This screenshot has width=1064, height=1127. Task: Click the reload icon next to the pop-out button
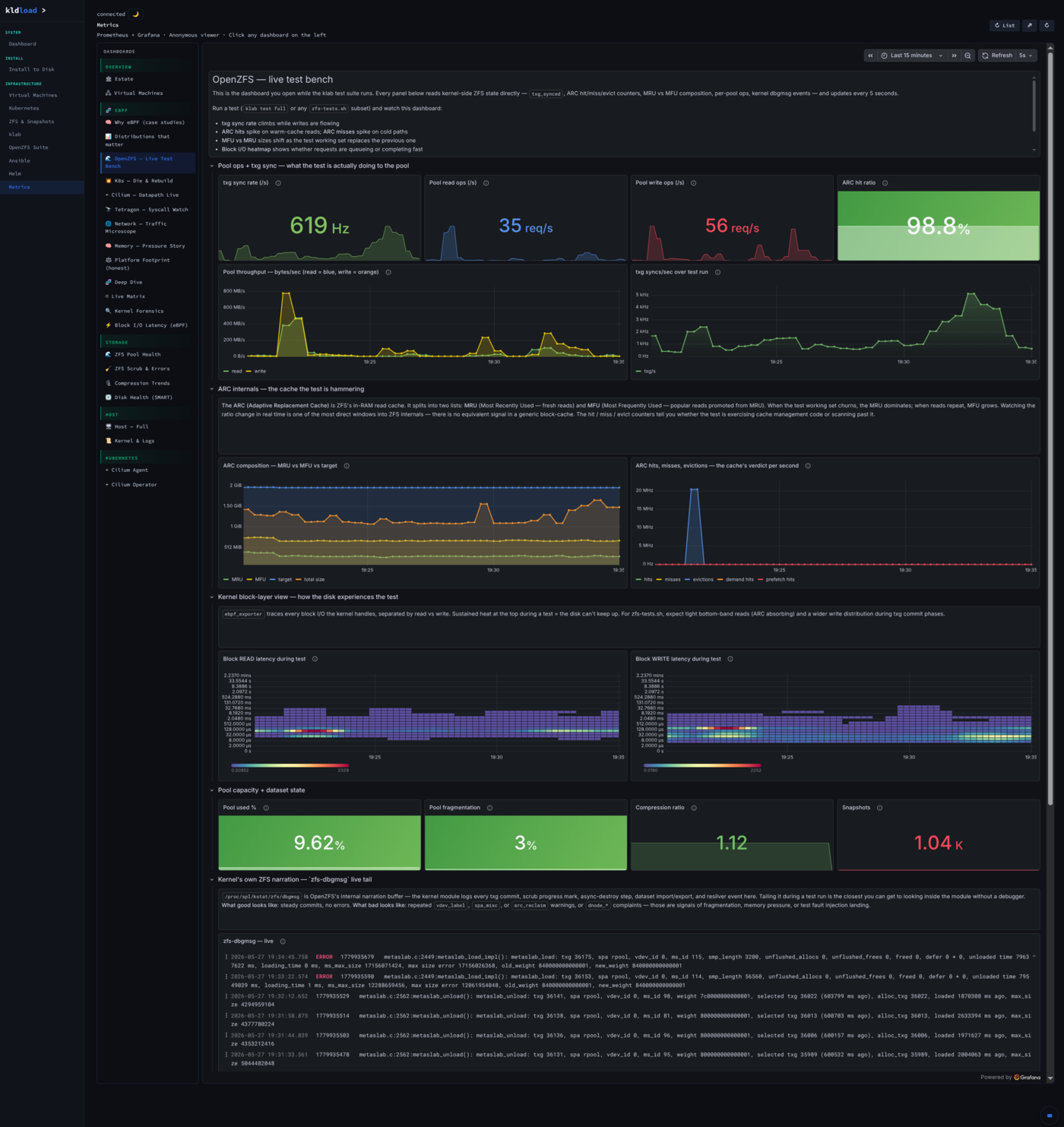click(x=1047, y=25)
